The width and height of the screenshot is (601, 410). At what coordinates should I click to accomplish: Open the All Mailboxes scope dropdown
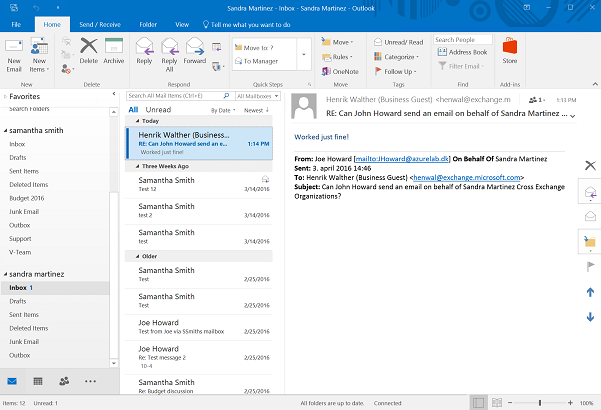point(258,96)
